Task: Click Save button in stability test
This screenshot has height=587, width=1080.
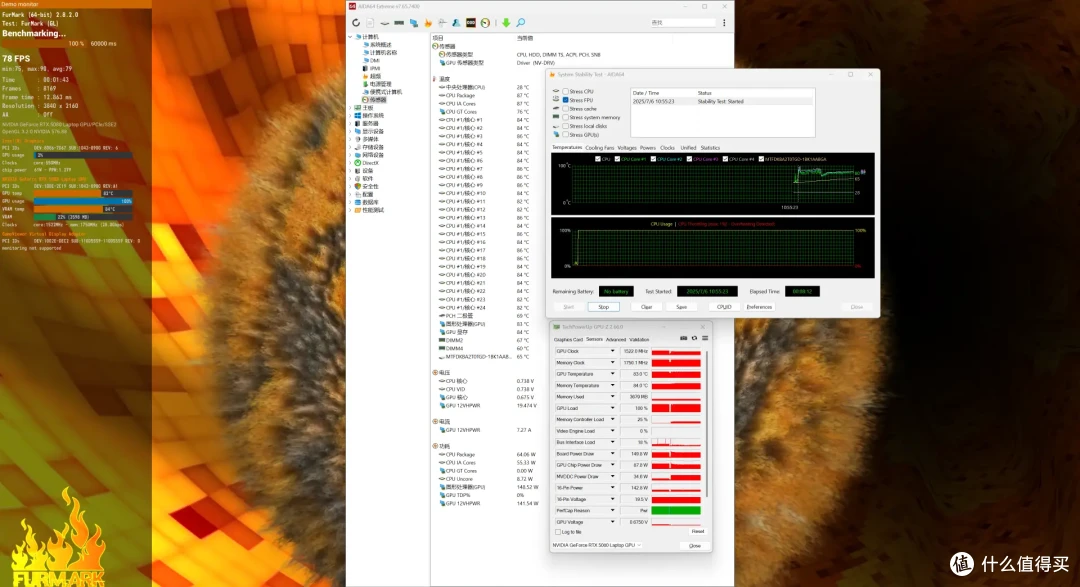Action: point(681,307)
